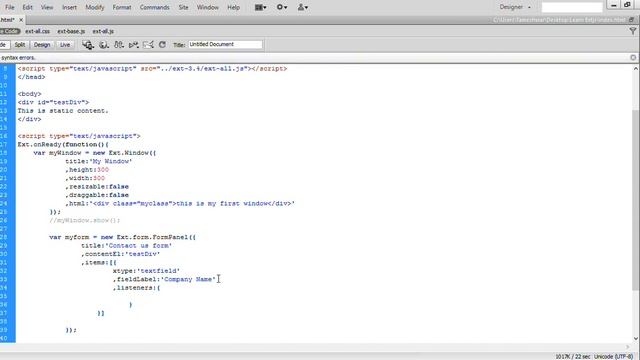Click the code line with ext-all.js script tag
This screenshot has height=360, width=640.
pos(152,69)
